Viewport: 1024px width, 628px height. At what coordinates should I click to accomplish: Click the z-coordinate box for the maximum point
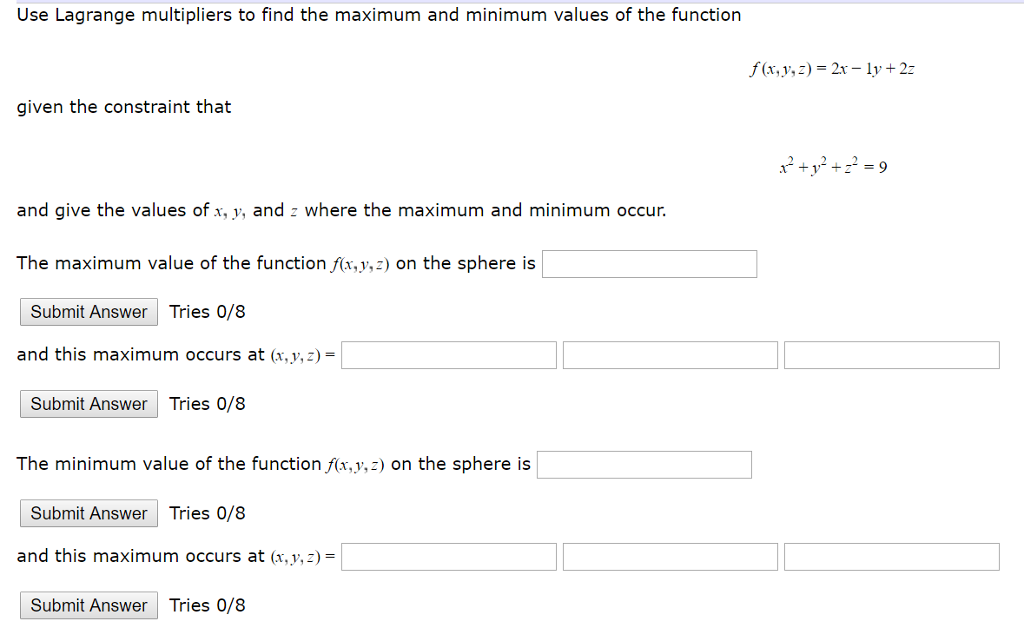[891, 354]
